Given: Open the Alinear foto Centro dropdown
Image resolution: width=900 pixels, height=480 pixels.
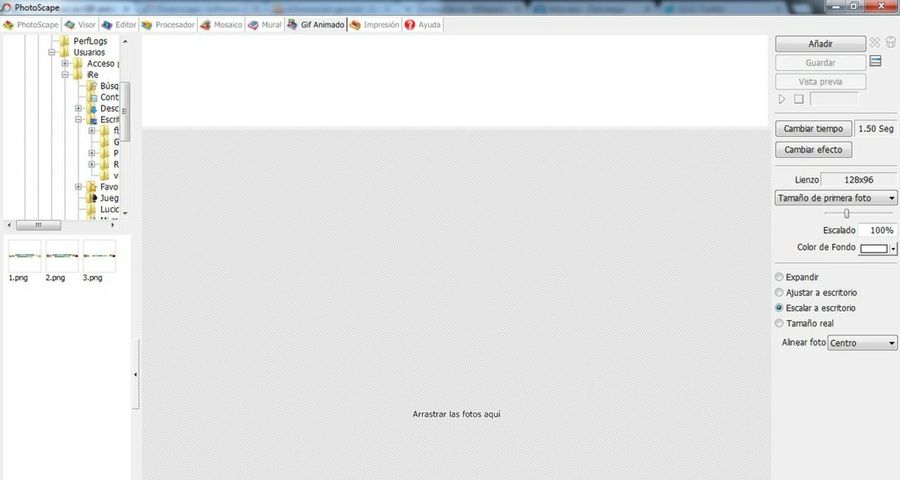Looking at the screenshot, I should tap(863, 343).
